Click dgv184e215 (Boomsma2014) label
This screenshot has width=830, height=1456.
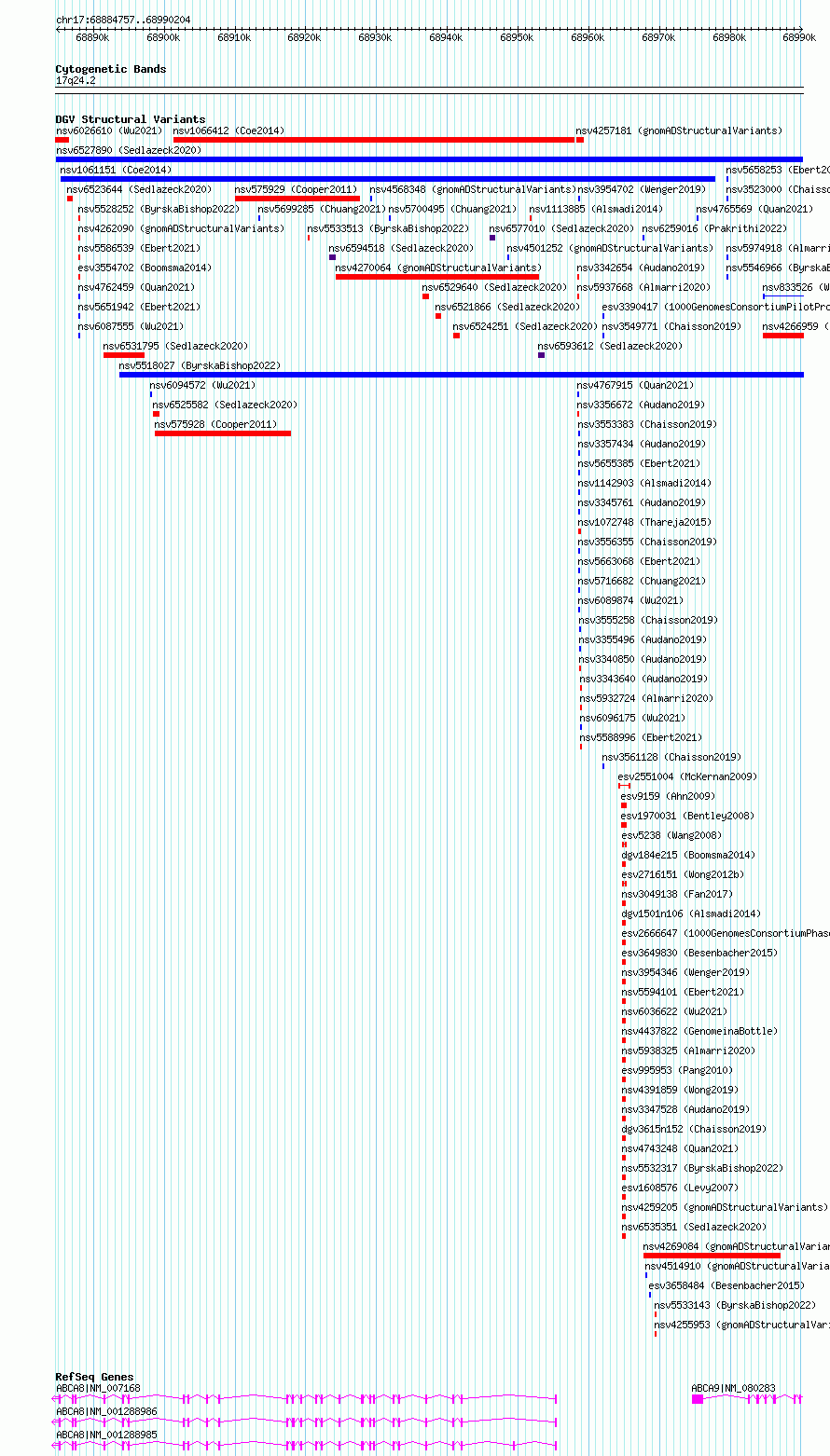pos(689,855)
